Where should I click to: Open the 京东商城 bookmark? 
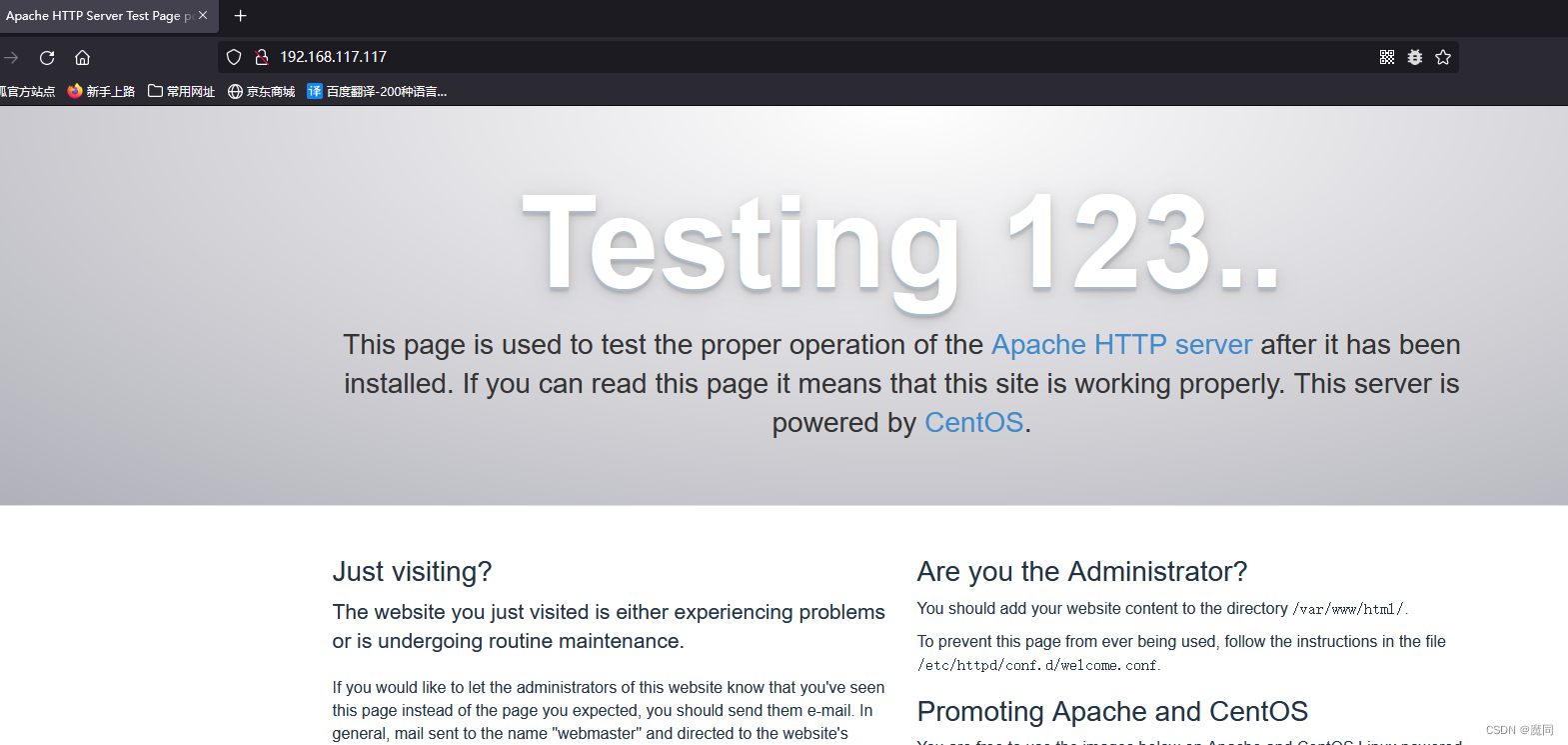click(262, 91)
